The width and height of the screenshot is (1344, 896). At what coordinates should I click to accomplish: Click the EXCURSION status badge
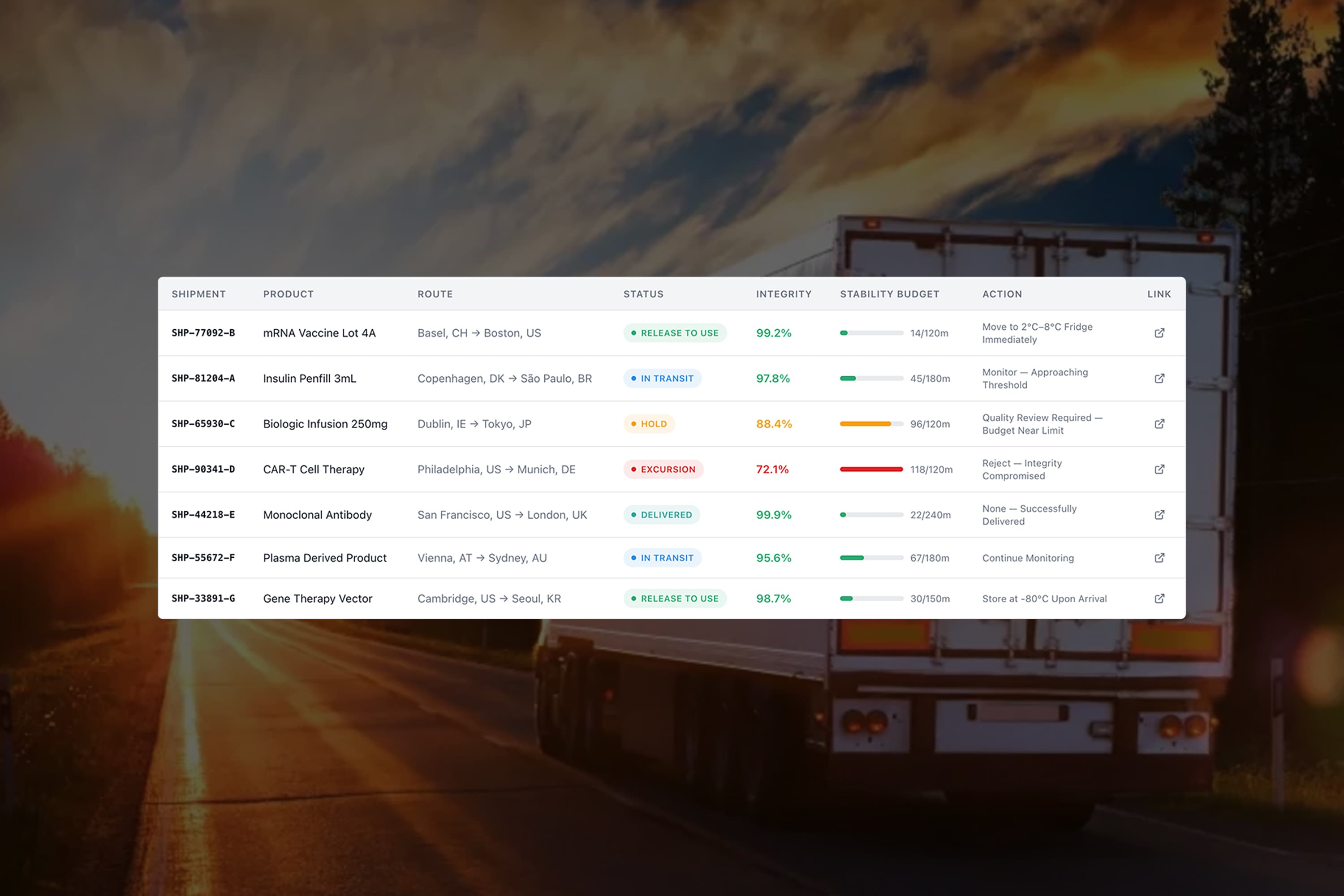click(663, 469)
